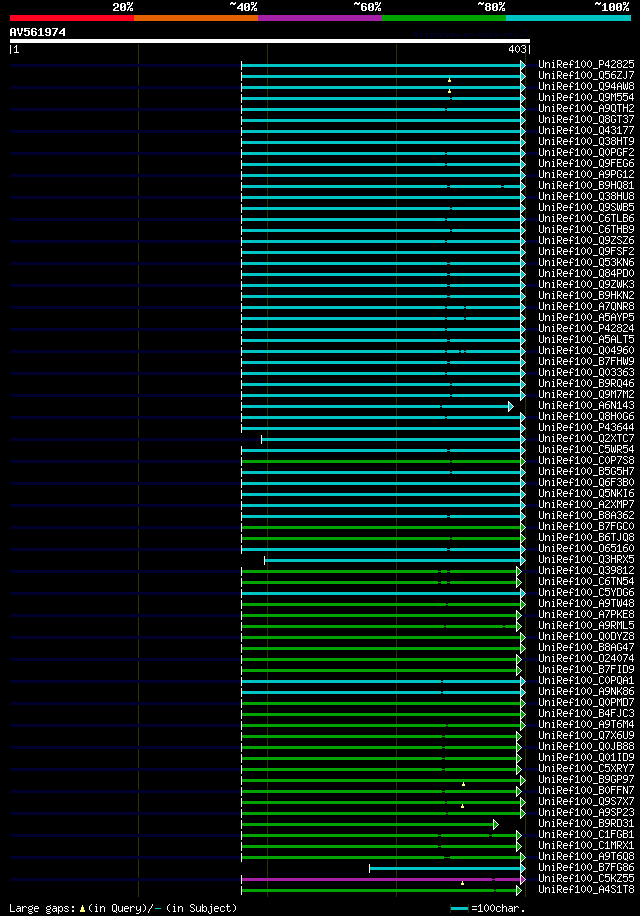Image resolution: width=640 pixels, height=916 pixels.
Task: Click the cyan alignment bar for UniRef100_Q3HRX5
Action: 392,560
